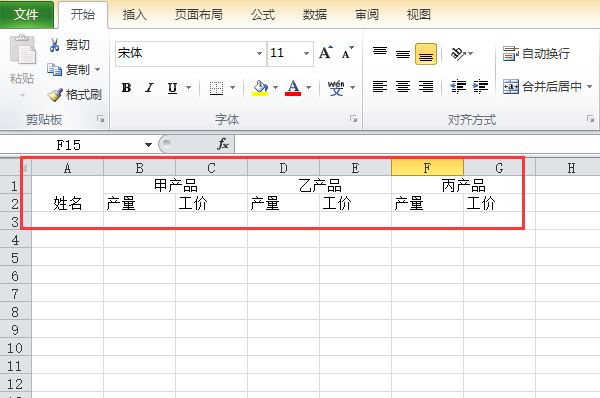Select column H header
The height and width of the screenshot is (398, 600).
click(571, 168)
